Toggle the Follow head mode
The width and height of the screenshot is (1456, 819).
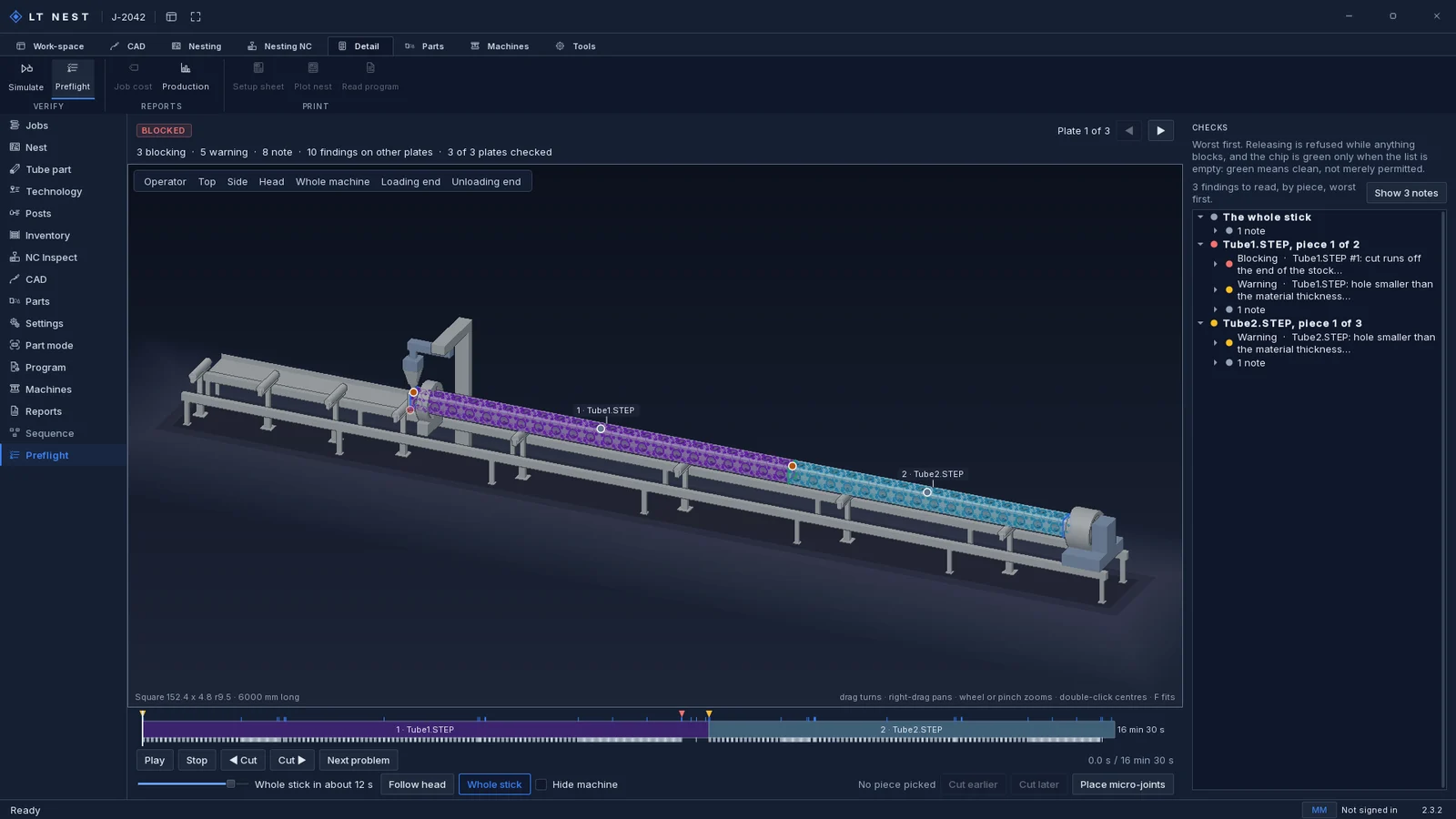click(x=417, y=784)
